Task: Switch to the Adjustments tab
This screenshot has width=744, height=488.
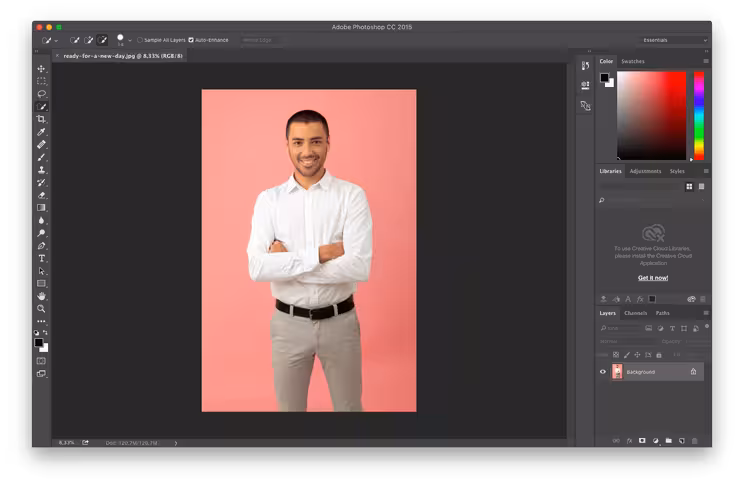Action: click(645, 171)
